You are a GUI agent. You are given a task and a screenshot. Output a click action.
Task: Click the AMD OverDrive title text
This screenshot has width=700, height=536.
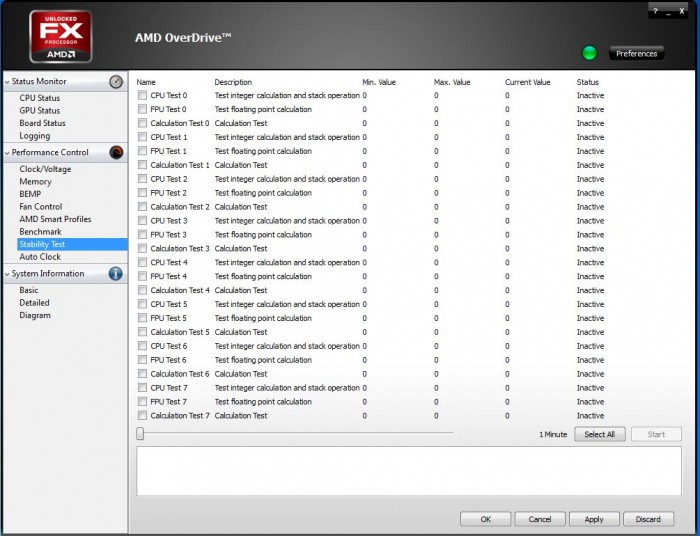(x=183, y=37)
